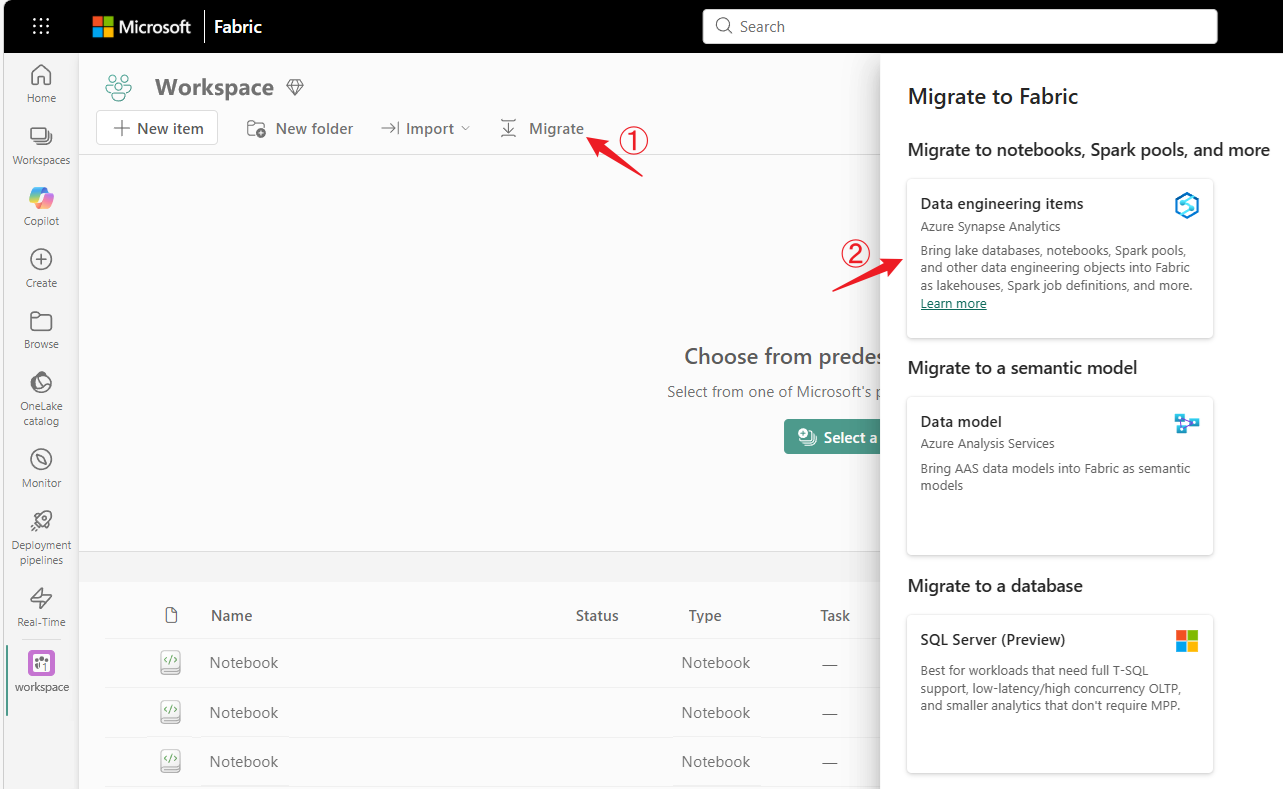
Task: Sort by the Task column header
Action: point(835,616)
